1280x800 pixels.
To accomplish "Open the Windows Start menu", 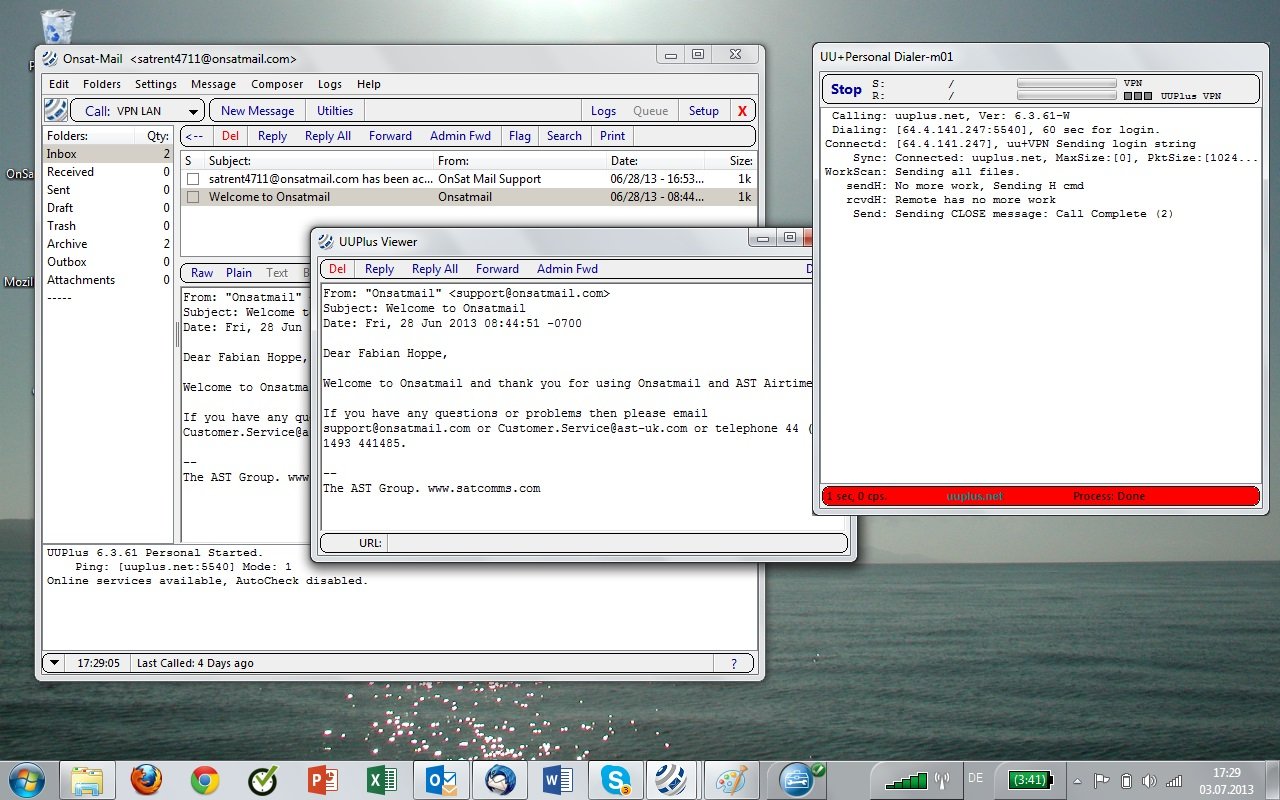I will click(x=27, y=780).
